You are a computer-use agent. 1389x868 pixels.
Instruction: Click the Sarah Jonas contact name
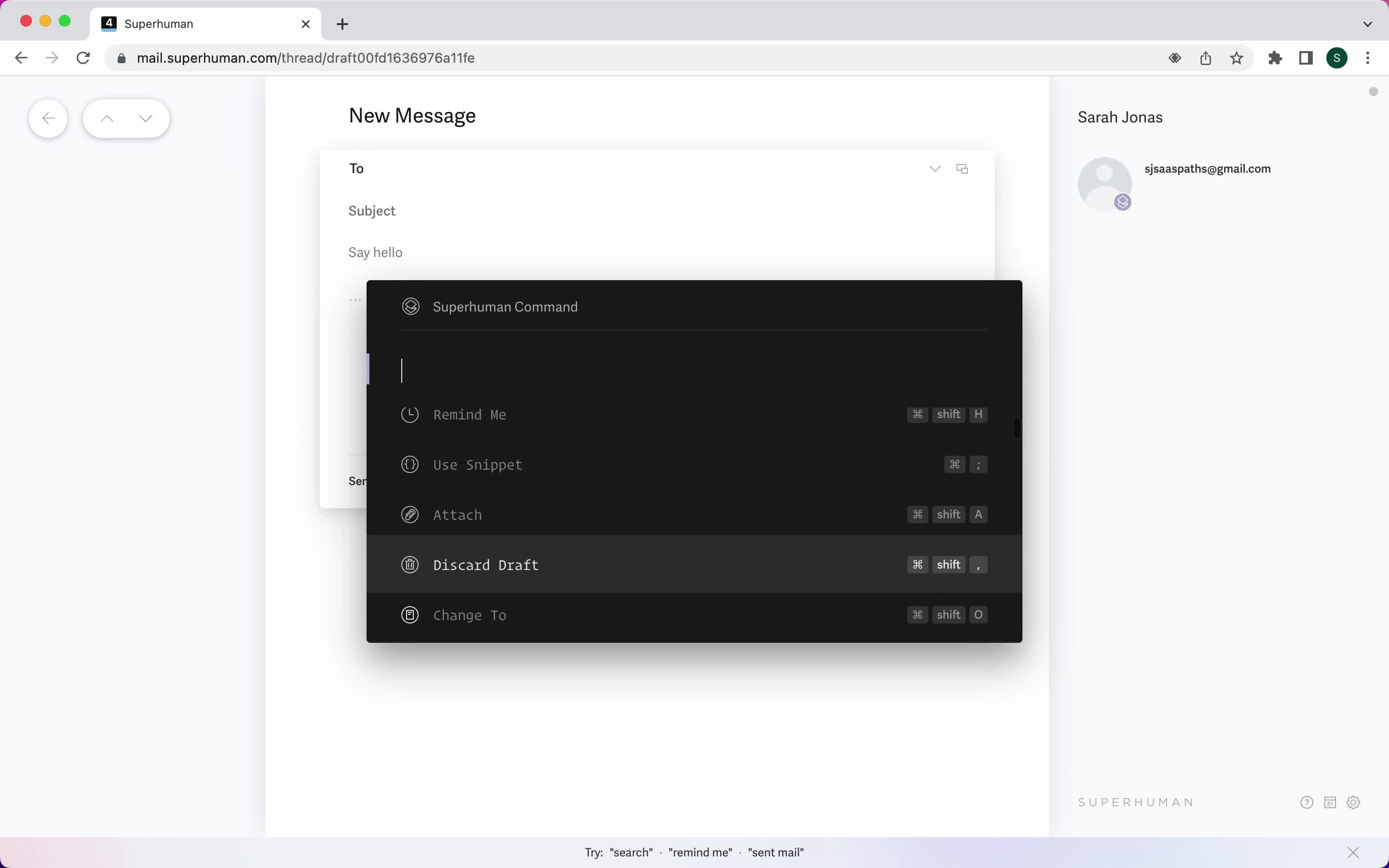1120,117
